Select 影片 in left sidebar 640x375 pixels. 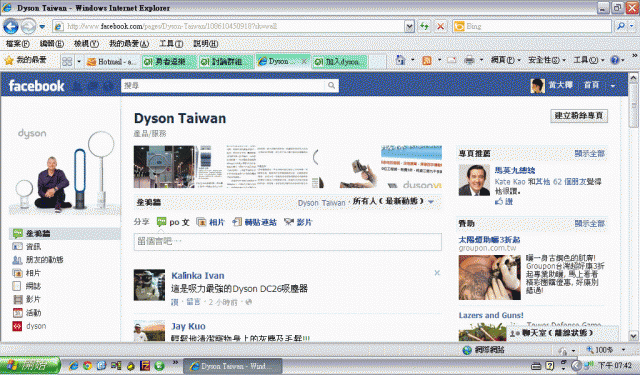tap(27, 300)
